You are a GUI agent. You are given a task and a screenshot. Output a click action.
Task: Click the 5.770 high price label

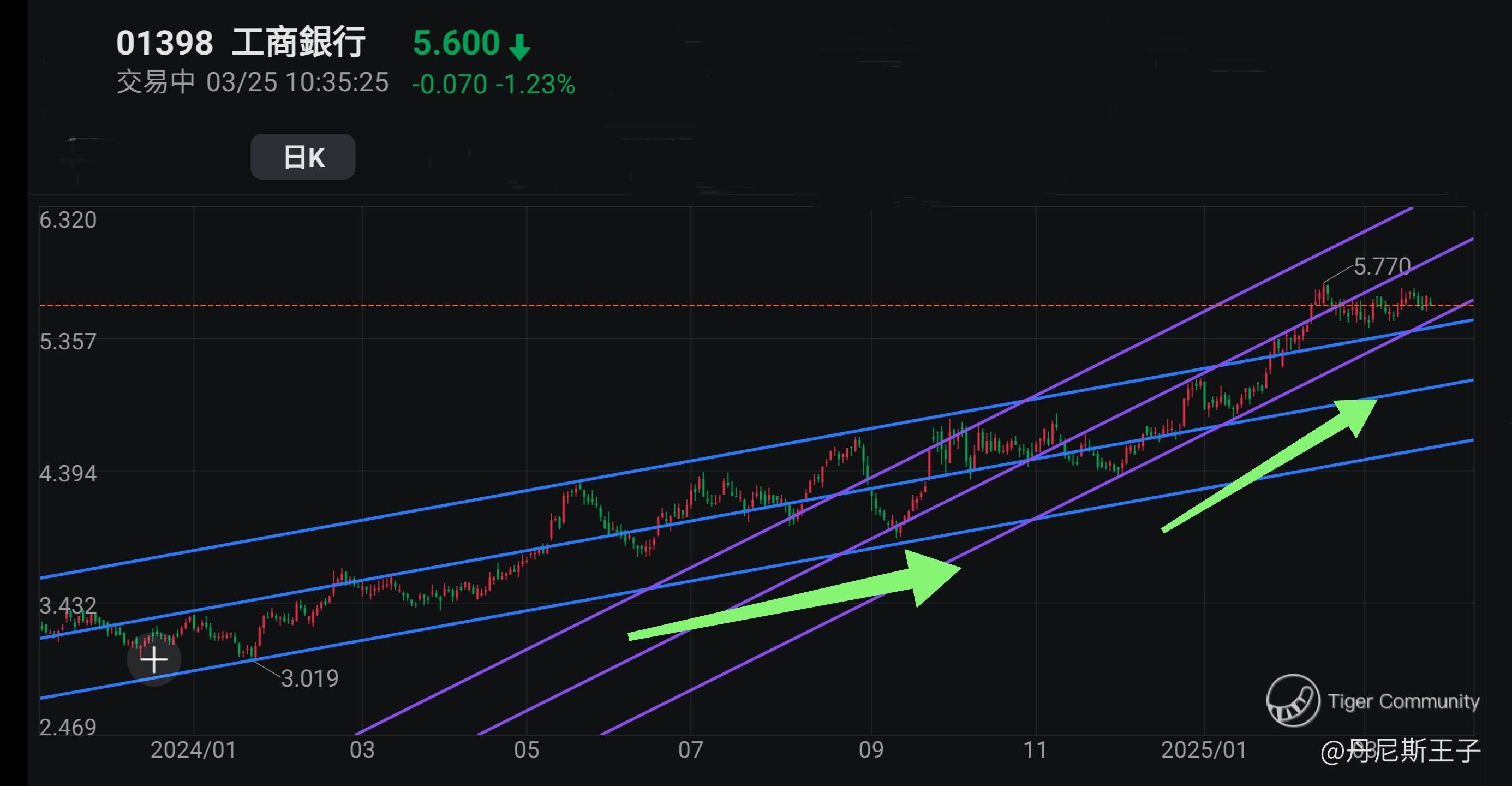click(x=1382, y=266)
